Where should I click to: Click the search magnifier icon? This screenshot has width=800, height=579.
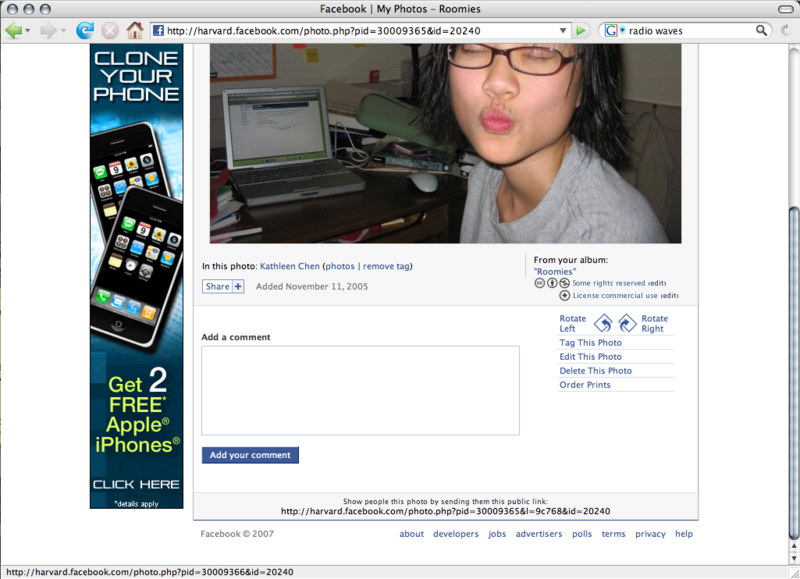[x=761, y=31]
